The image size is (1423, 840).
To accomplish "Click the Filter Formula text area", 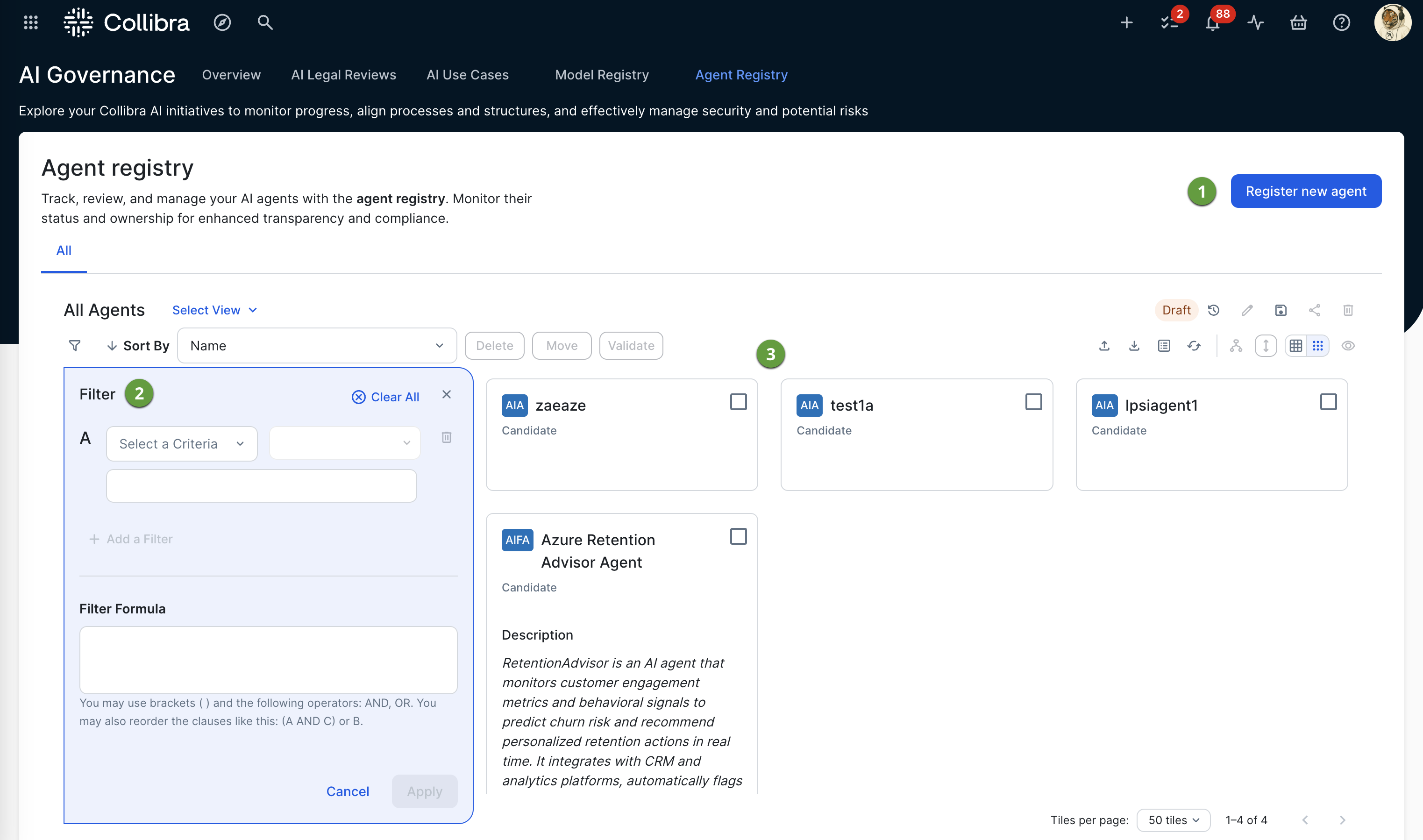I will [268, 660].
